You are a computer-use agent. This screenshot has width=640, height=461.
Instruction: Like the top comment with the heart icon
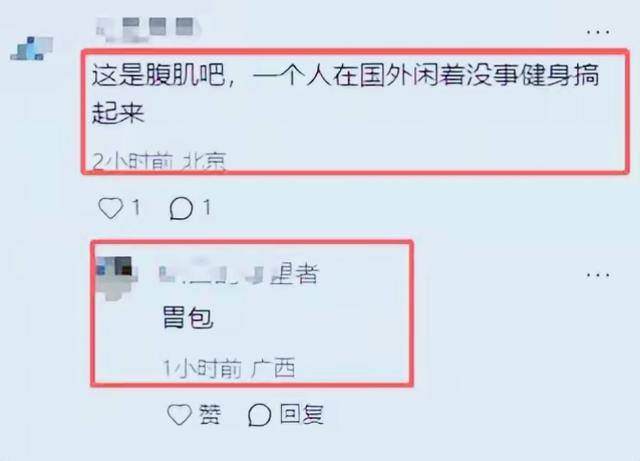tap(111, 208)
